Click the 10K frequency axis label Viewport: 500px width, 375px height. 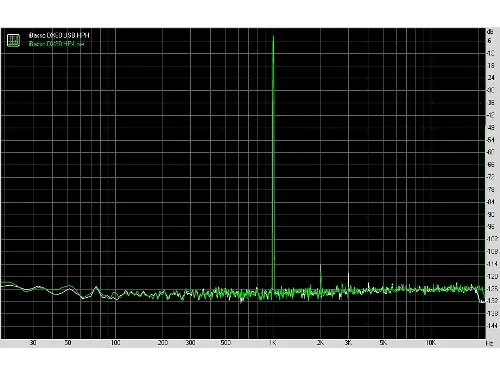(x=431, y=343)
